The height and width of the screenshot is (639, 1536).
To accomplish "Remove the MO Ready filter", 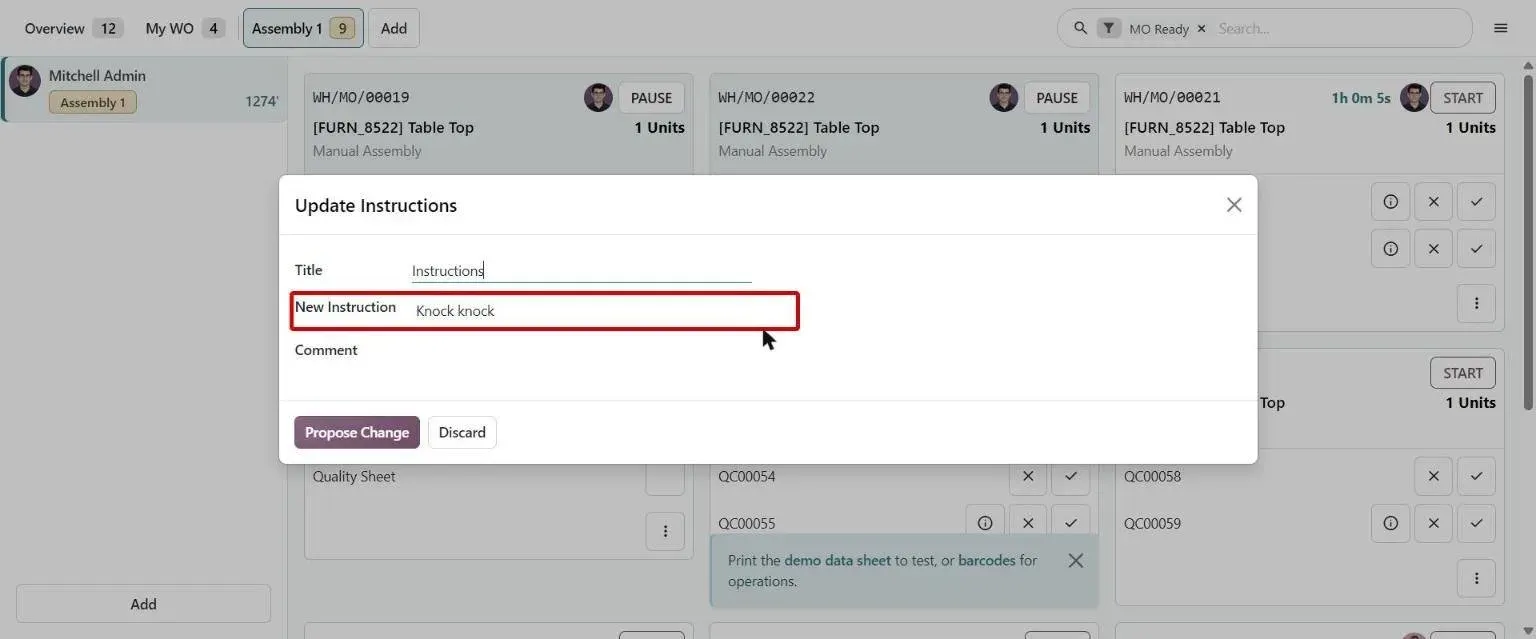I will coord(1201,29).
